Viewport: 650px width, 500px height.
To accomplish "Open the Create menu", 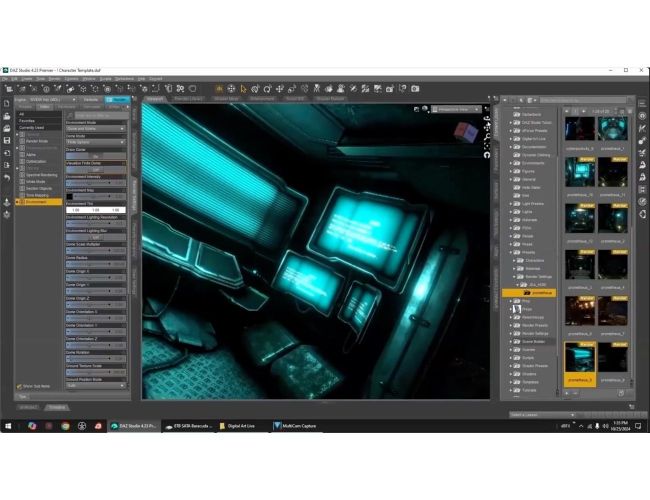I will pyautogui.click(x=27, y=79).
